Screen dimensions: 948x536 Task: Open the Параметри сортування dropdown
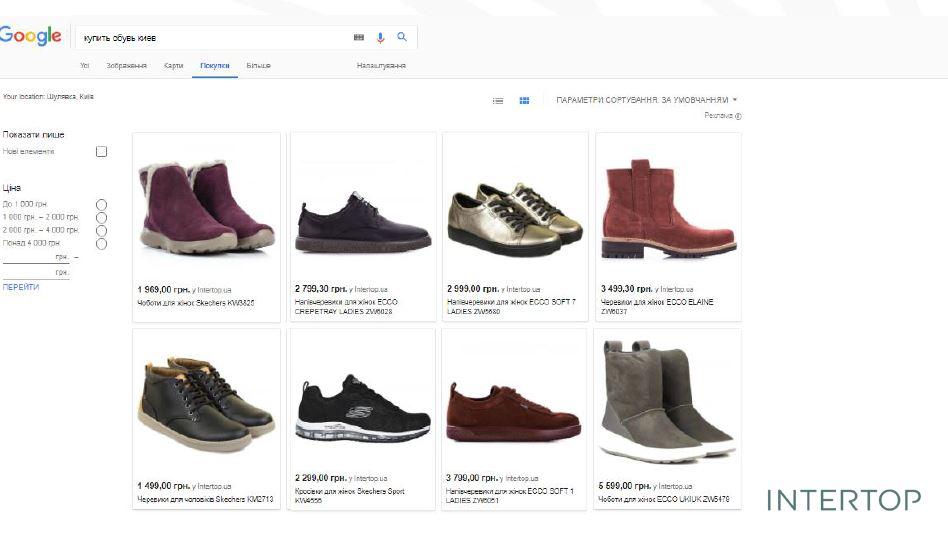pos(646,100)
